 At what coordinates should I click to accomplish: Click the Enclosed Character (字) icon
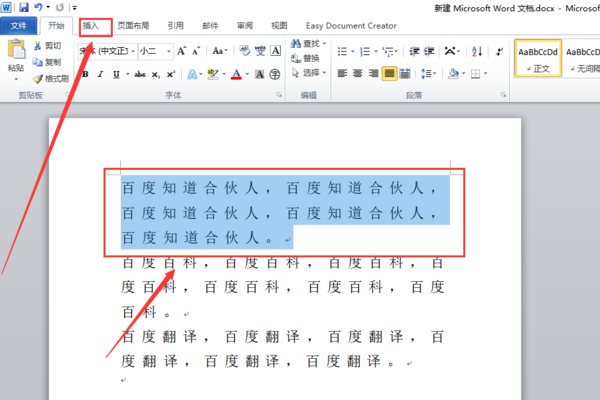(275, 74)
